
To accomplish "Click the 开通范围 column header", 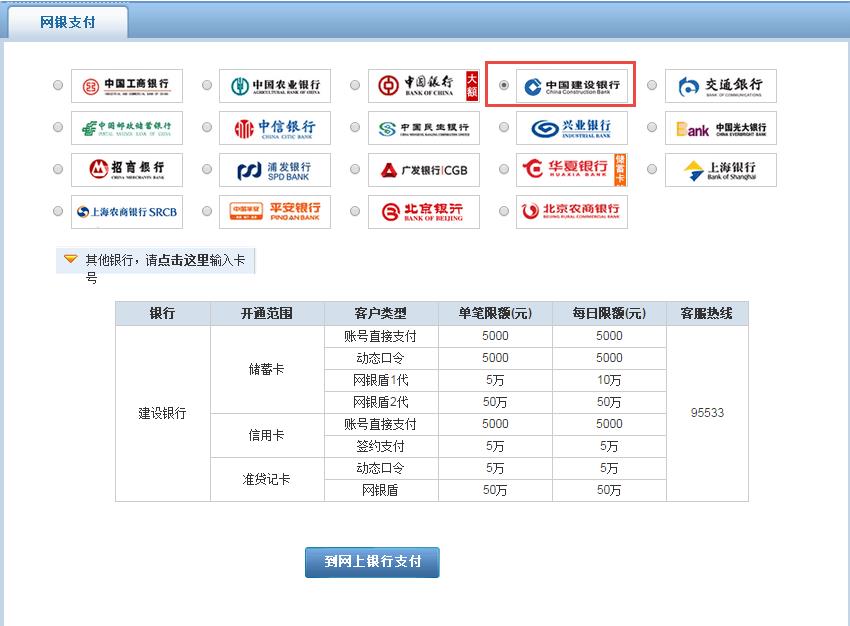I will tap(267, 313).
